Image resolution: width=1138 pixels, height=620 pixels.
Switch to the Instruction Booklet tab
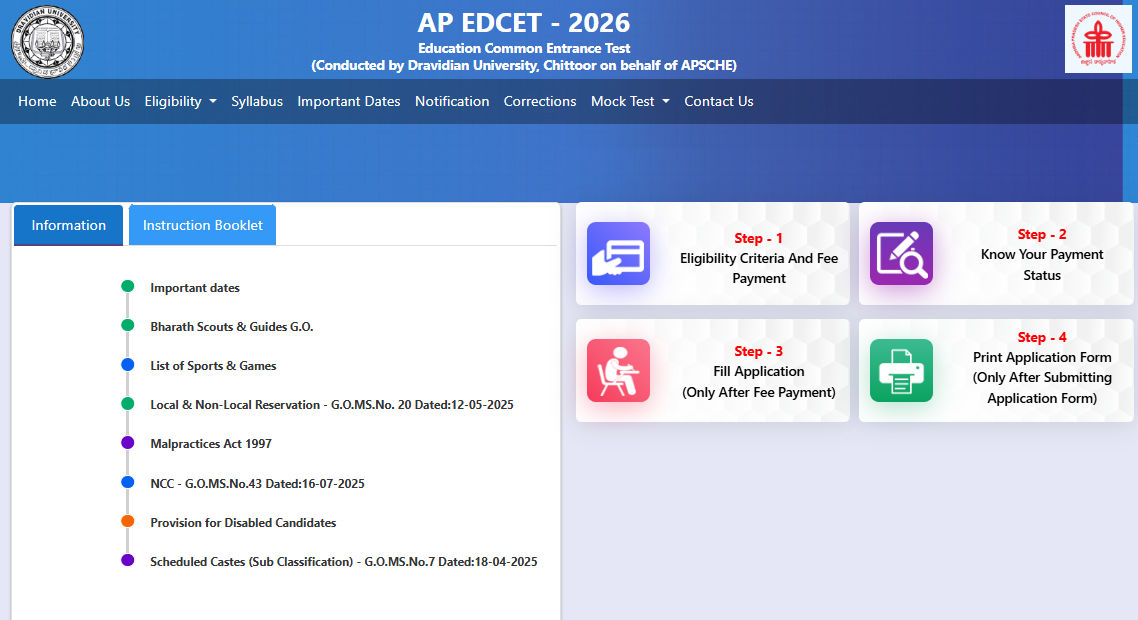click(202, 226)
